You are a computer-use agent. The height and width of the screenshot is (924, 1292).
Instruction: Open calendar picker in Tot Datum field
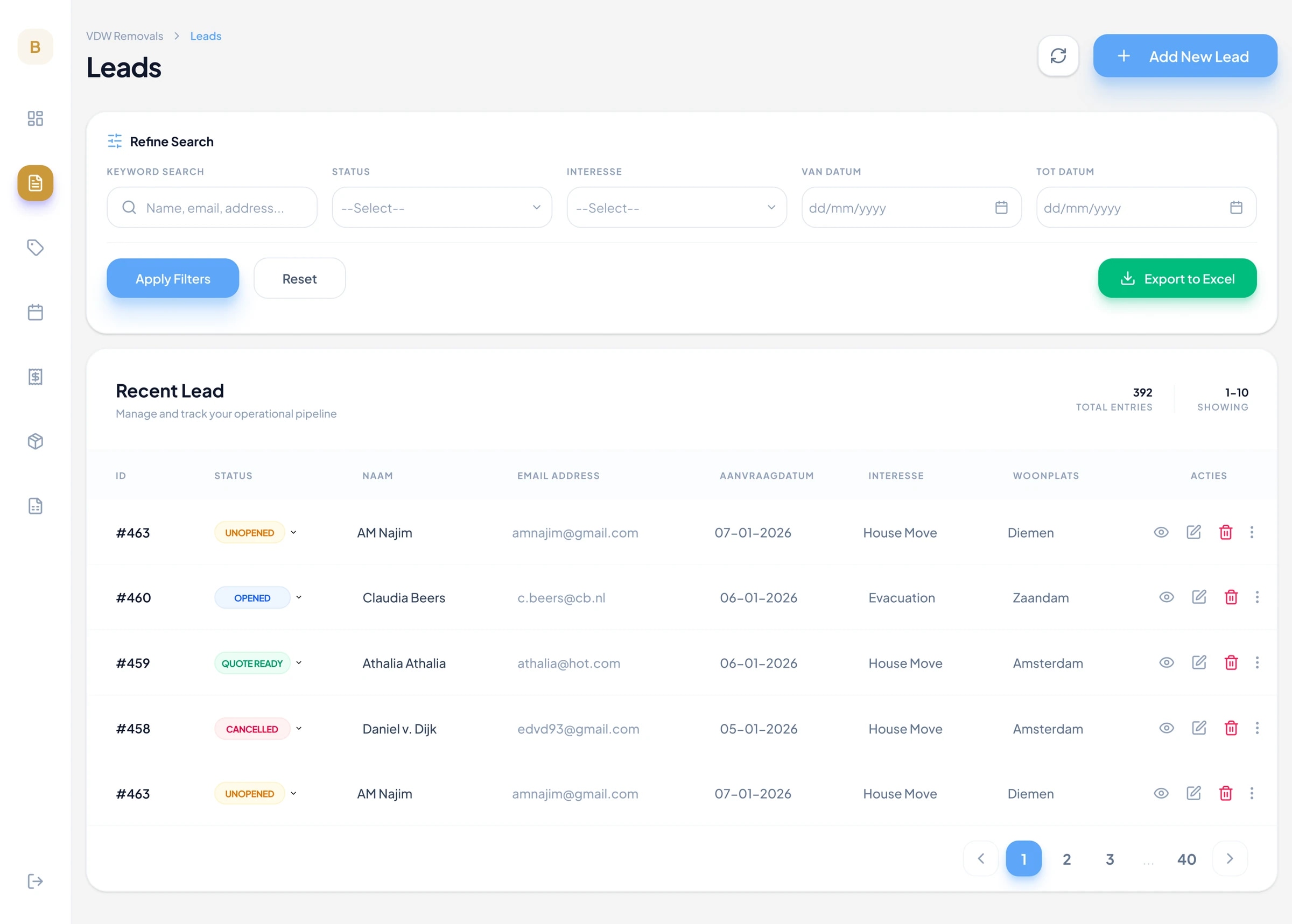click(x=1235, y=207)
